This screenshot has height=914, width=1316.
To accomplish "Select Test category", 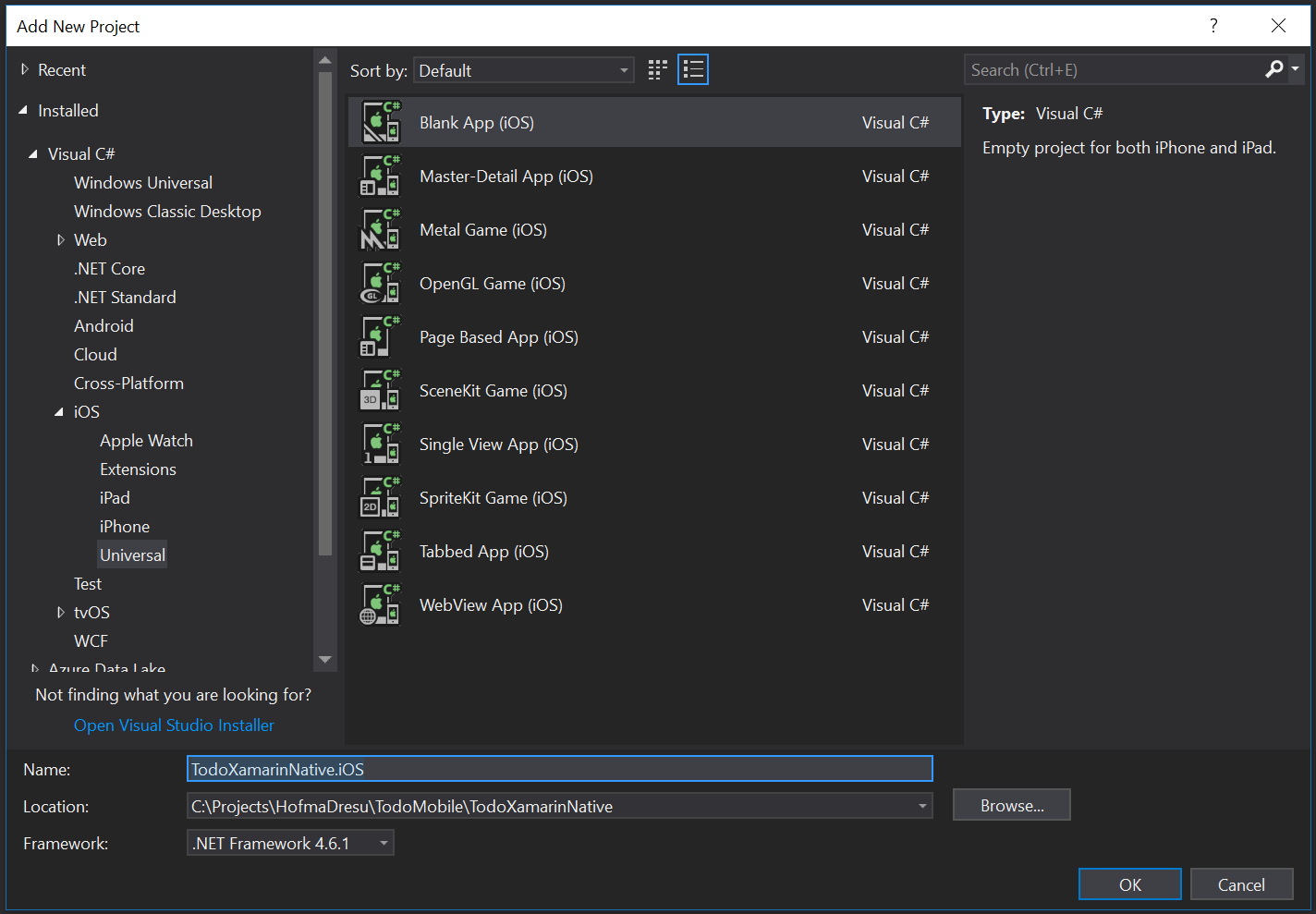I will coord(88,584).
